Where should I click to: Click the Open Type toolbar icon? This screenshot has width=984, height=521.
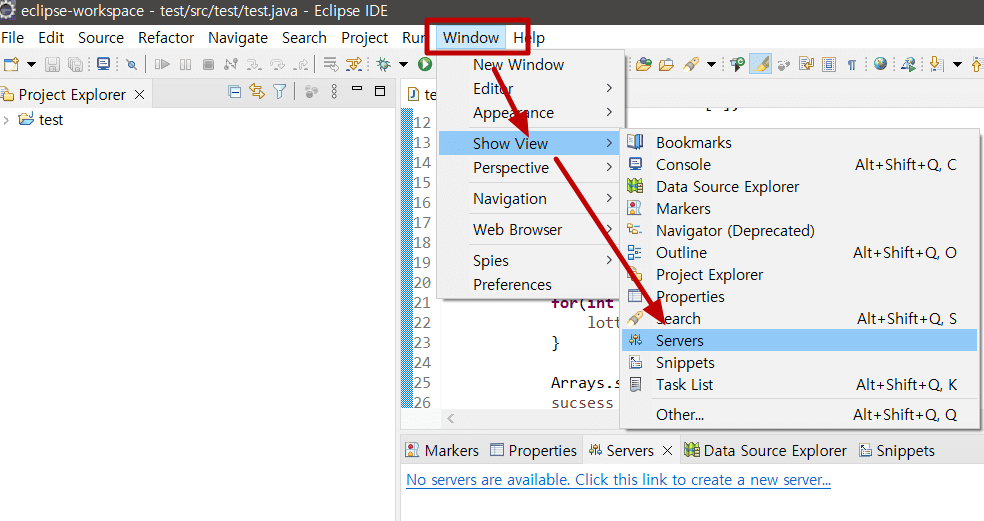[x=643, y=64]
